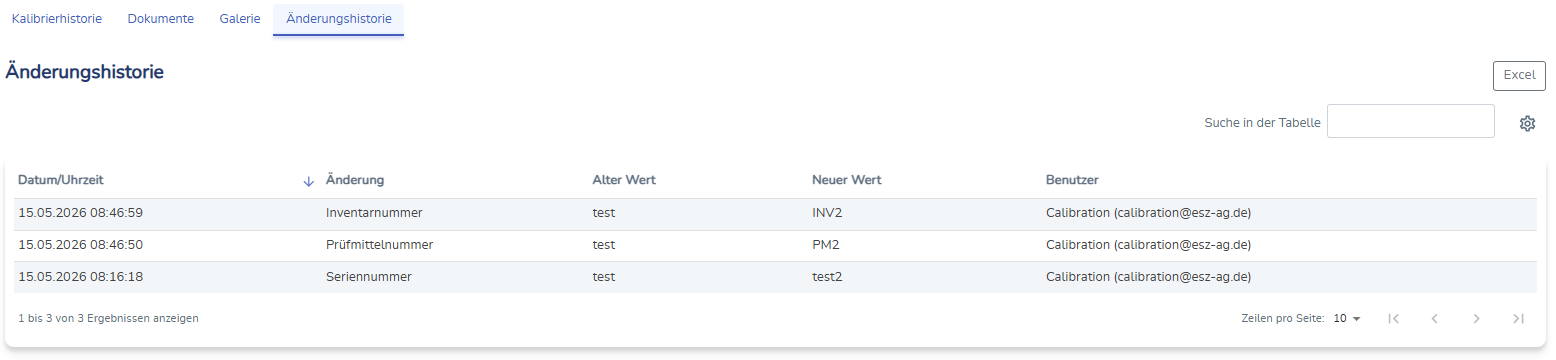Toggle the sort arrow on Datum/Uhrzeit
This screenshot has width=1556, height=360.
[308, 181]
